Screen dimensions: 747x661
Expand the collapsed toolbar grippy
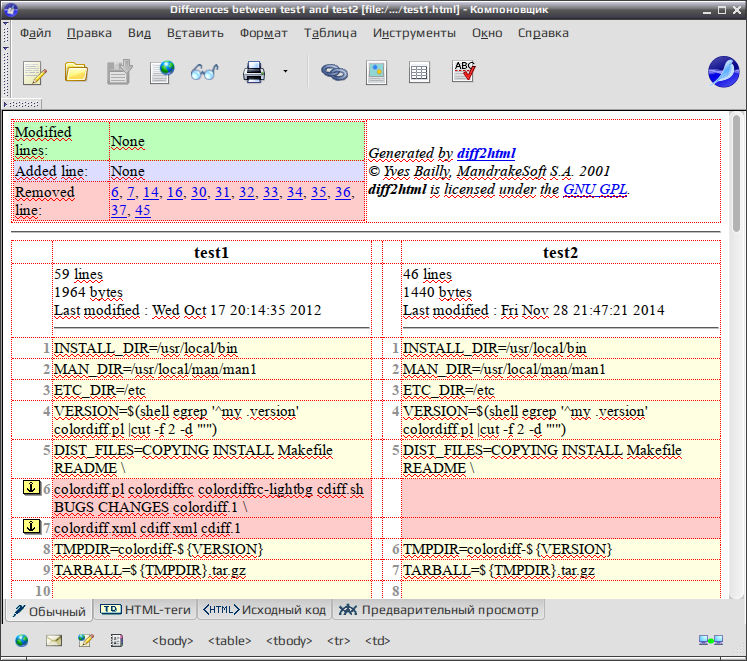(22, 103)
